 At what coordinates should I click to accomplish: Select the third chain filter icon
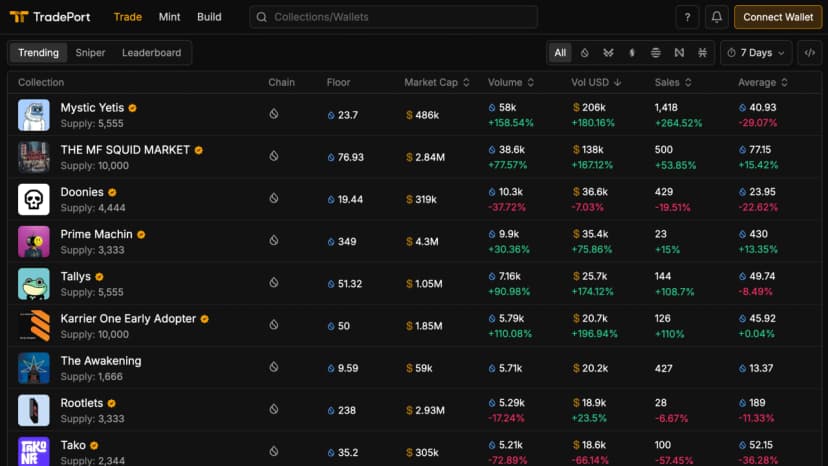pos(632,53)
